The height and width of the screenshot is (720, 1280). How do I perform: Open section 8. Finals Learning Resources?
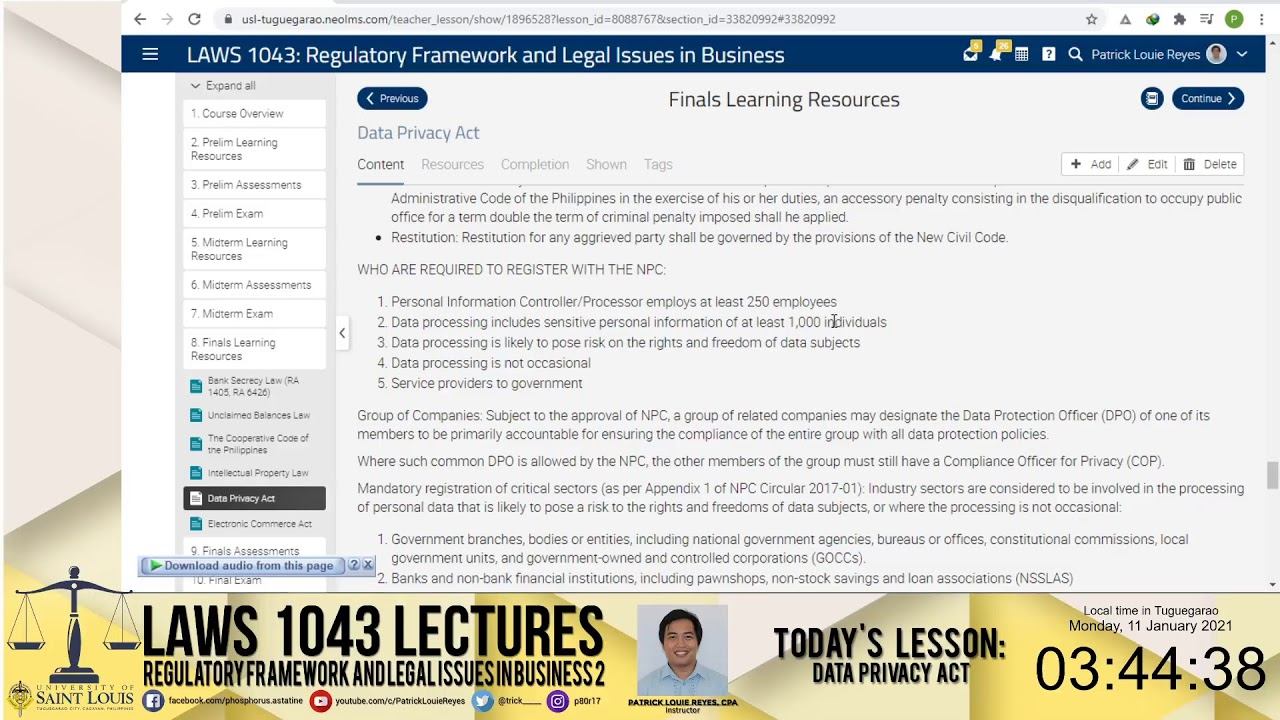(x=254, y=349)
